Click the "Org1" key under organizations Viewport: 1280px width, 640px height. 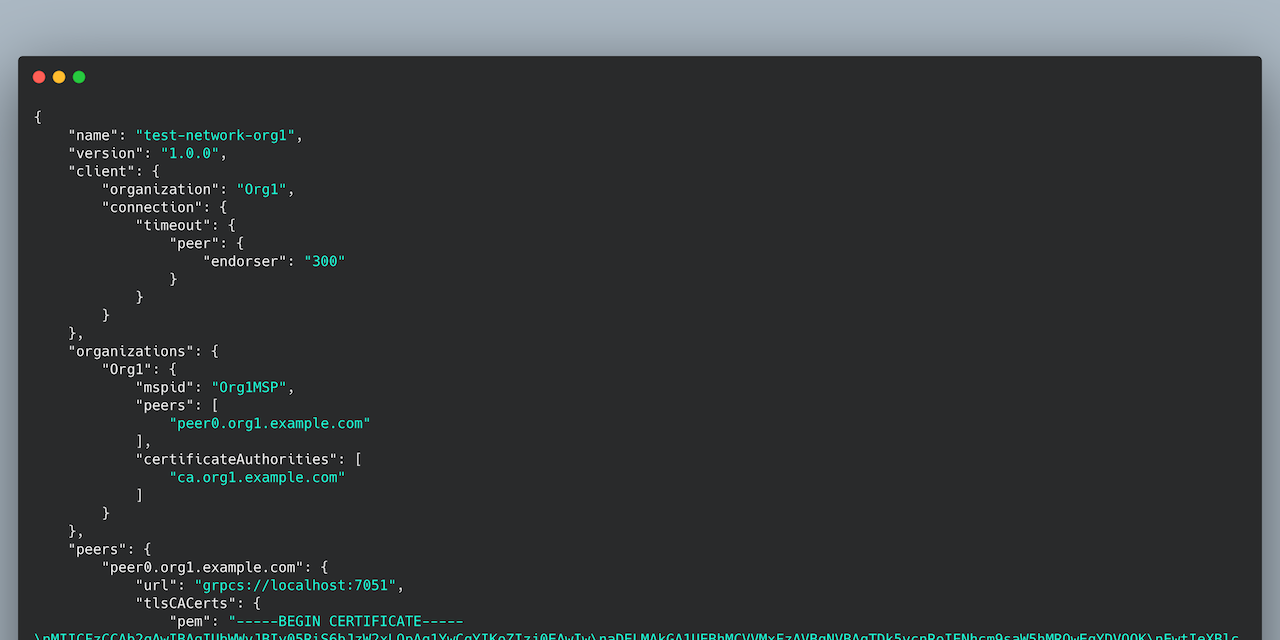coord(127,369)
